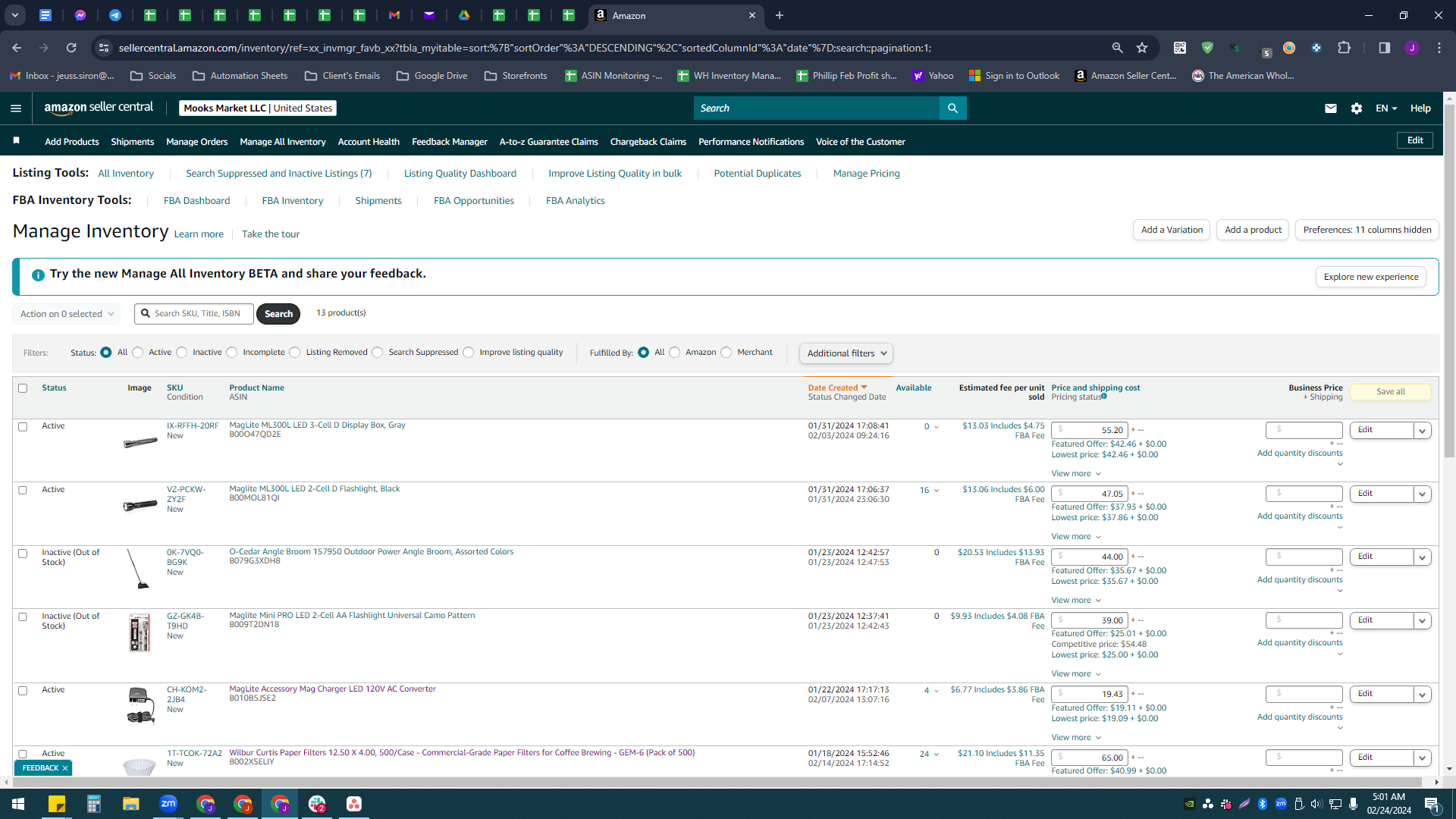Expand available quantity chevron showing 16
Viewport: 1456px width, 819px height.
point(937,491)
